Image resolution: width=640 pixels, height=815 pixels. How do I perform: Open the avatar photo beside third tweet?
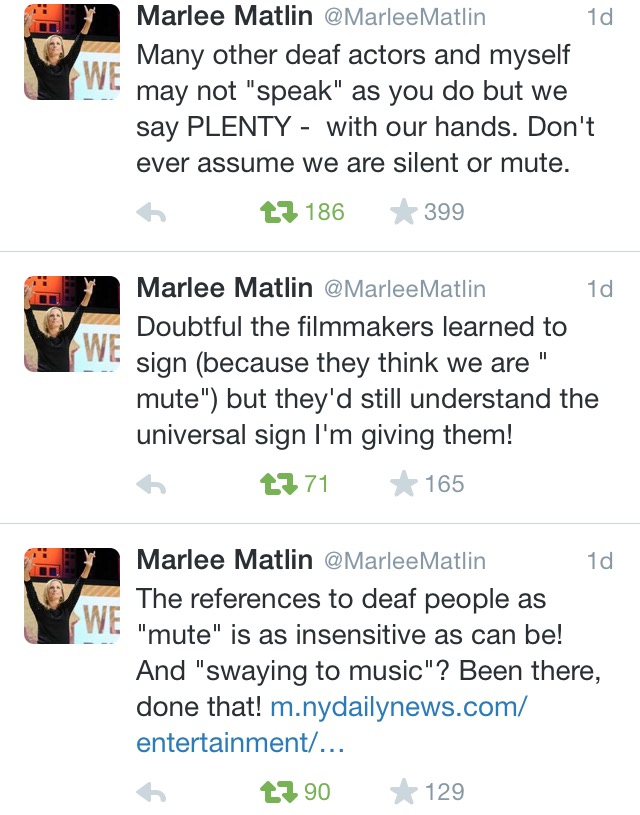[72, 596]
